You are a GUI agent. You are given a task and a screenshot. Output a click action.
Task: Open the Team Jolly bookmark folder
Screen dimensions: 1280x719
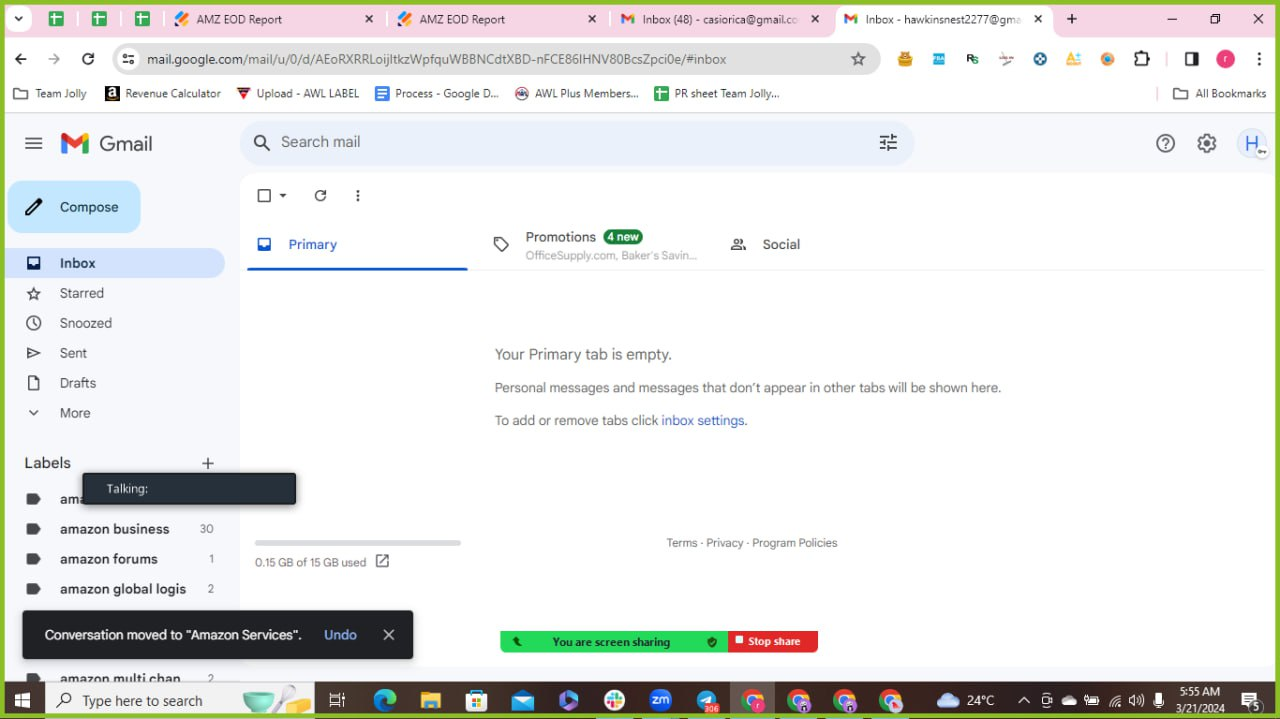tap(50, 93)
